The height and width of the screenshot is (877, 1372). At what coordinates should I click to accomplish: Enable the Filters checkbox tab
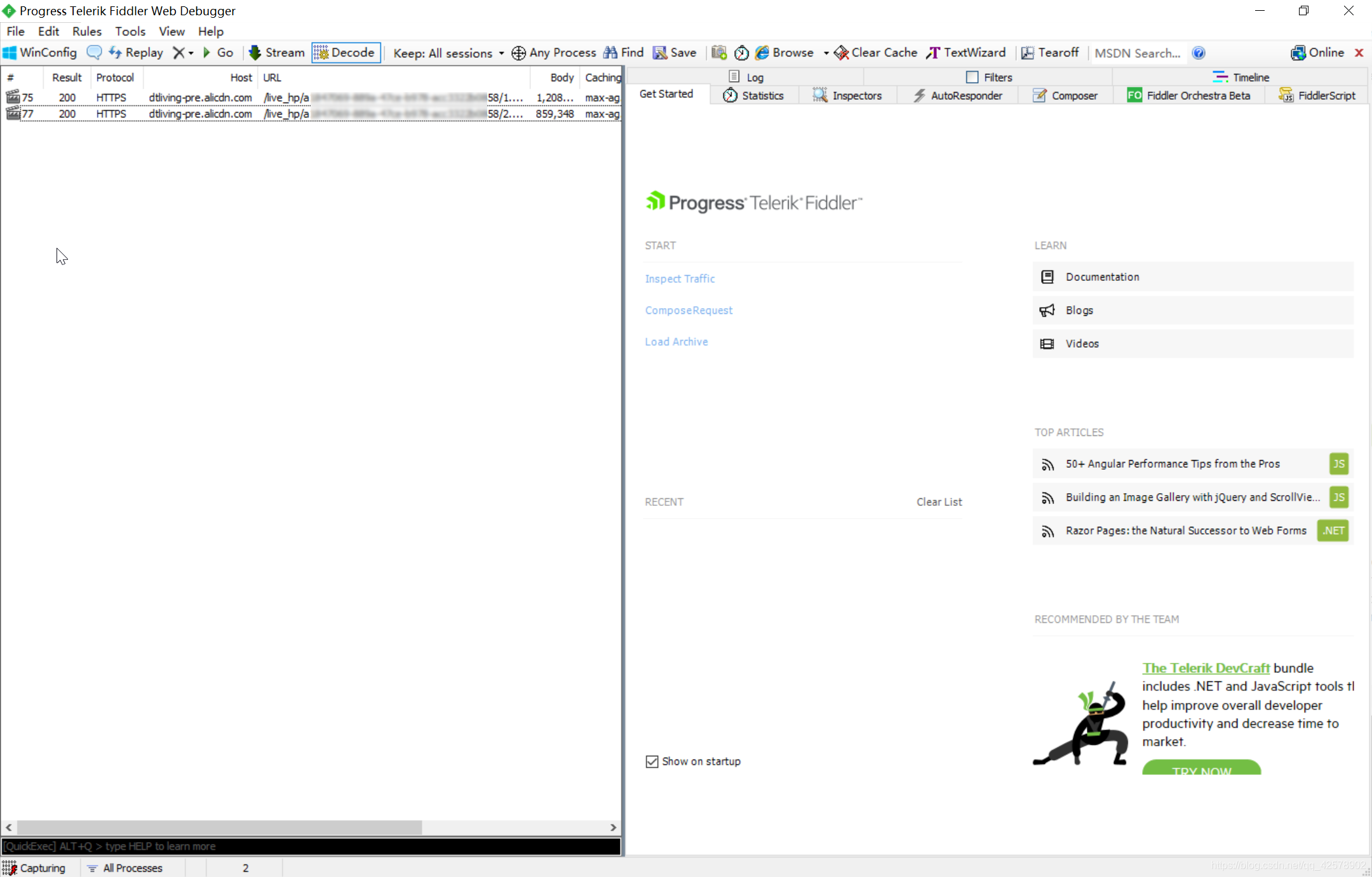972,77
